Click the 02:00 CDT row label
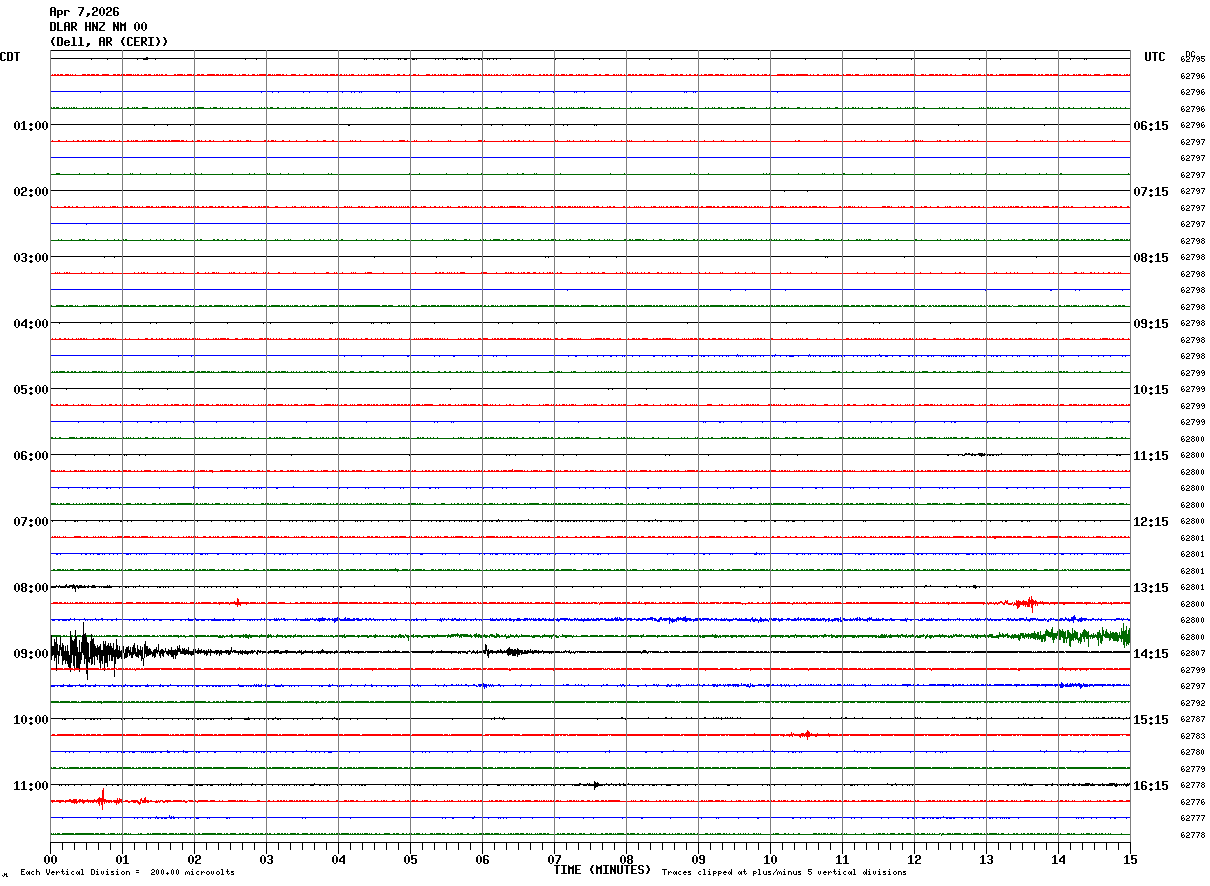1210x886 pixels. [x=31, y=192]
